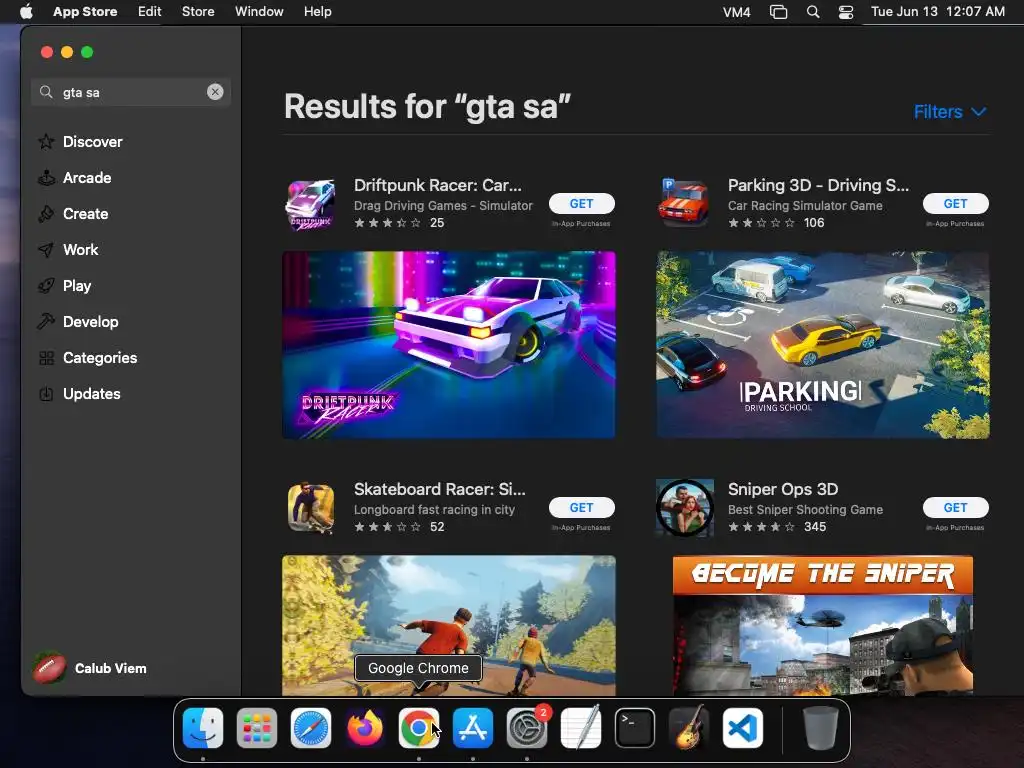This screenshot has width=1024, height=768.
Task: View Become the Sniper screenshot
Action: point(823,625)
